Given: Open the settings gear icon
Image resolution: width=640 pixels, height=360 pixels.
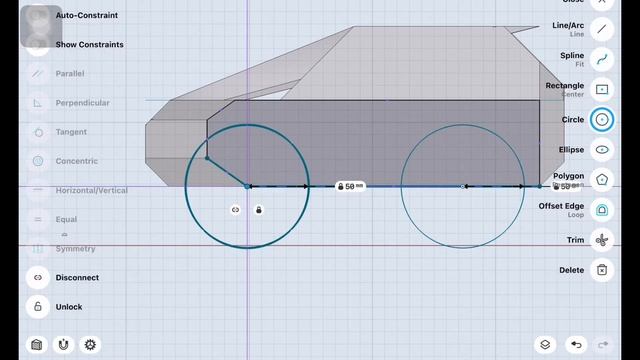Looking at the screenshot, I should pos(90,345).
